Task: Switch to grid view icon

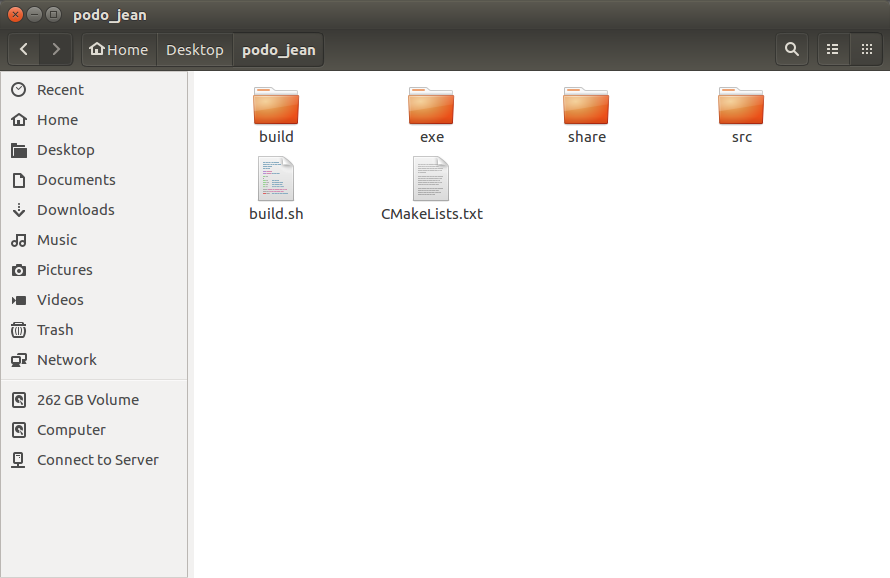Action: tap(867, 49)
